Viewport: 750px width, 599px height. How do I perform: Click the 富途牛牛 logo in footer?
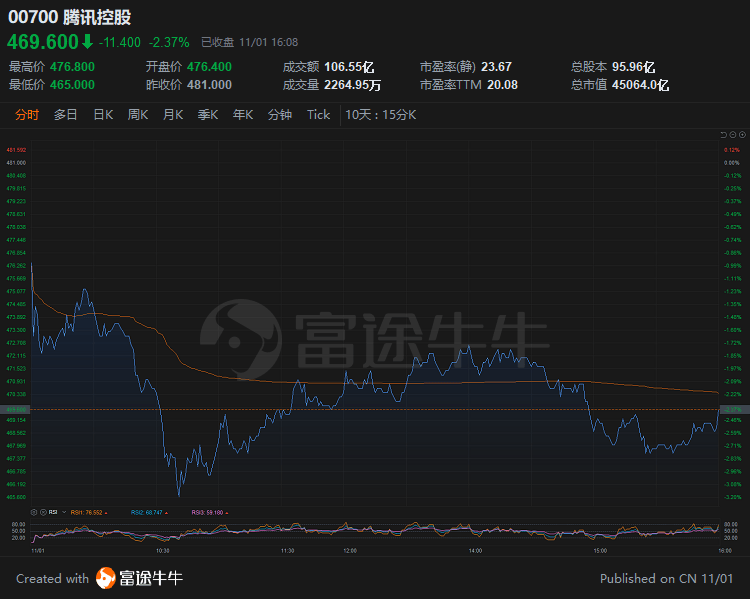139,578
